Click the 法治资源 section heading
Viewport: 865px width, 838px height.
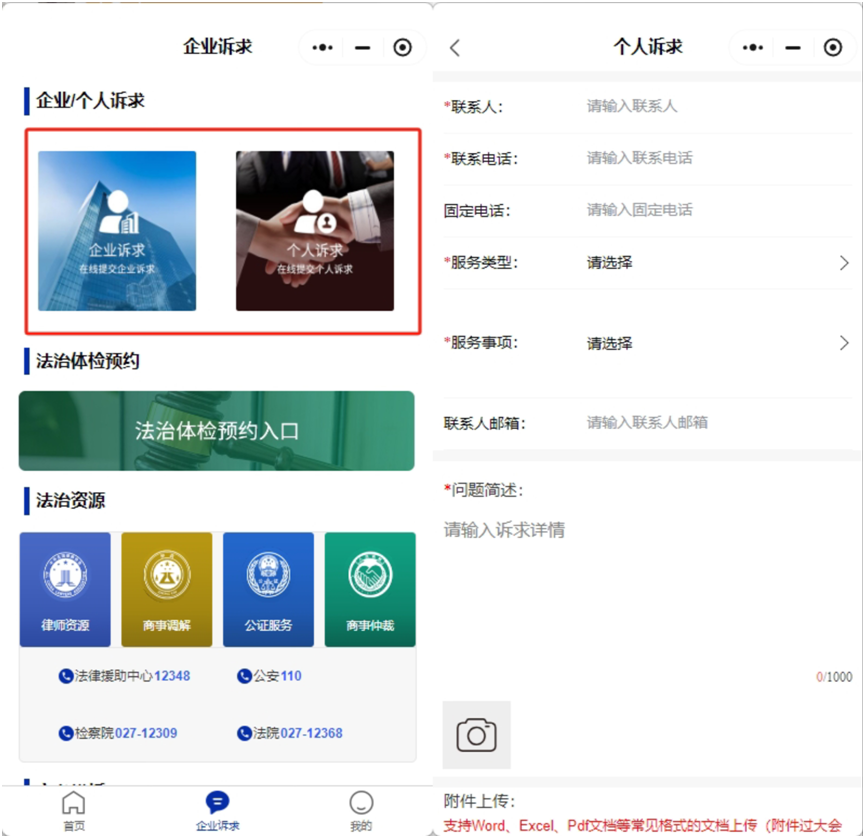[70, 501]
